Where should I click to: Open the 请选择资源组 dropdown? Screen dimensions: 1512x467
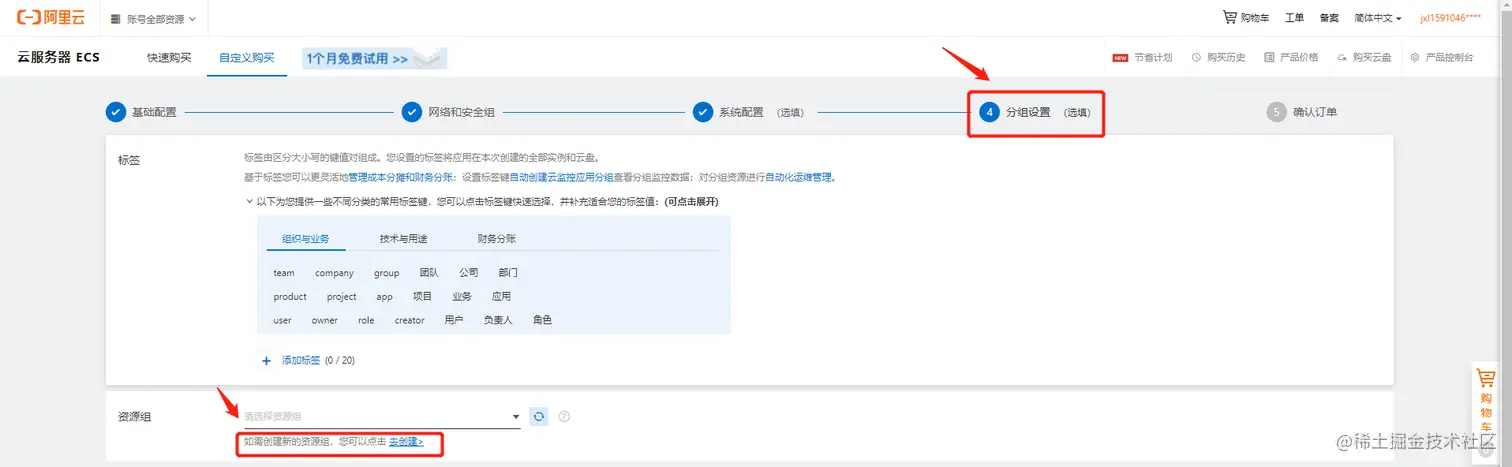[x=382, y=416]
